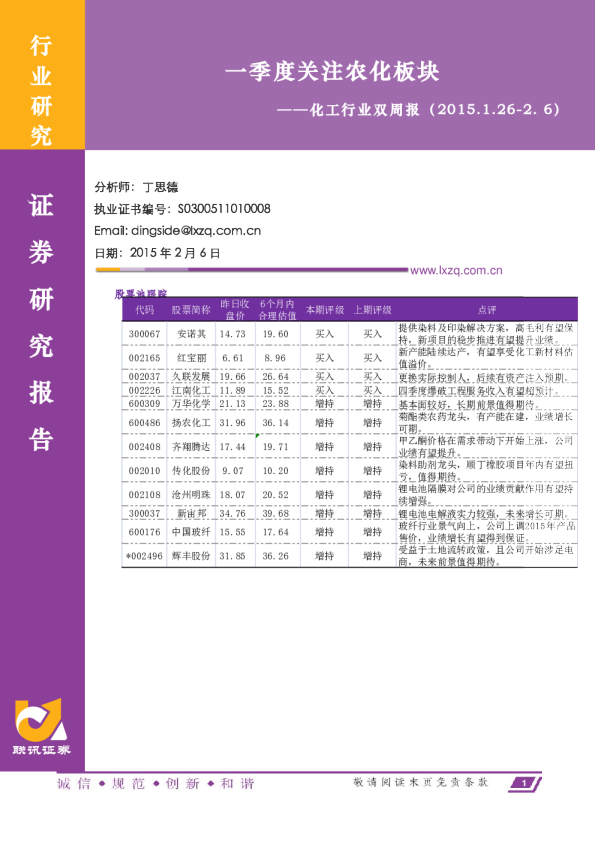Viewport: 595px width, 842px height.
Task: Click the 本期评级 column header
Action: 325,310
